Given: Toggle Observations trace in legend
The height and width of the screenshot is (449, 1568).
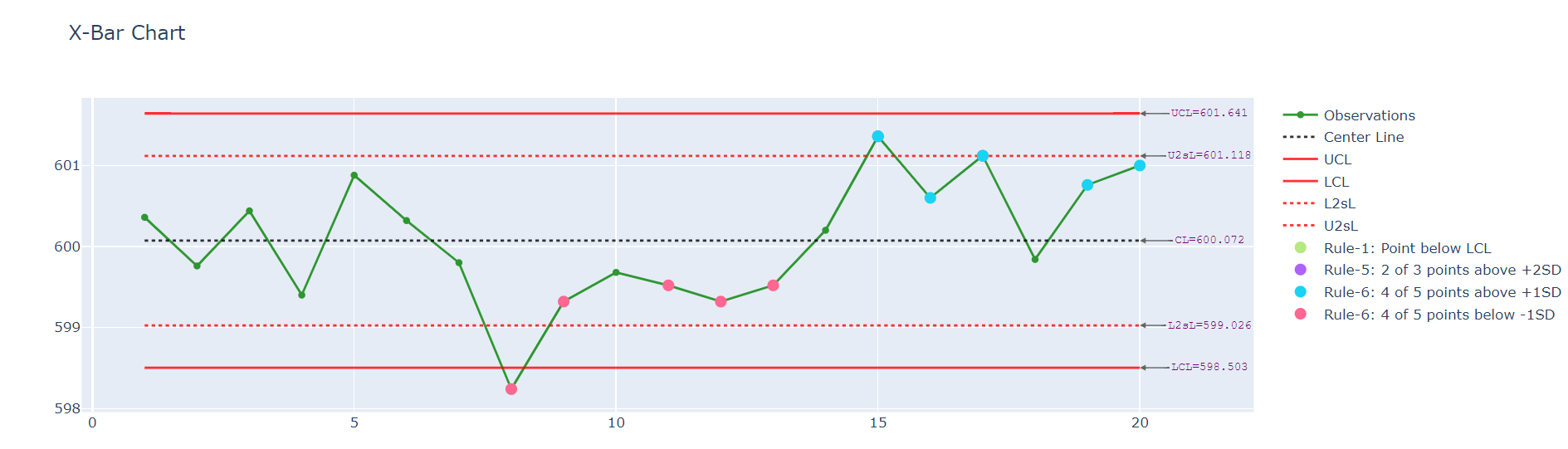Looking at the screenshot, I should pyautogui.click(x=1368, y=115).
